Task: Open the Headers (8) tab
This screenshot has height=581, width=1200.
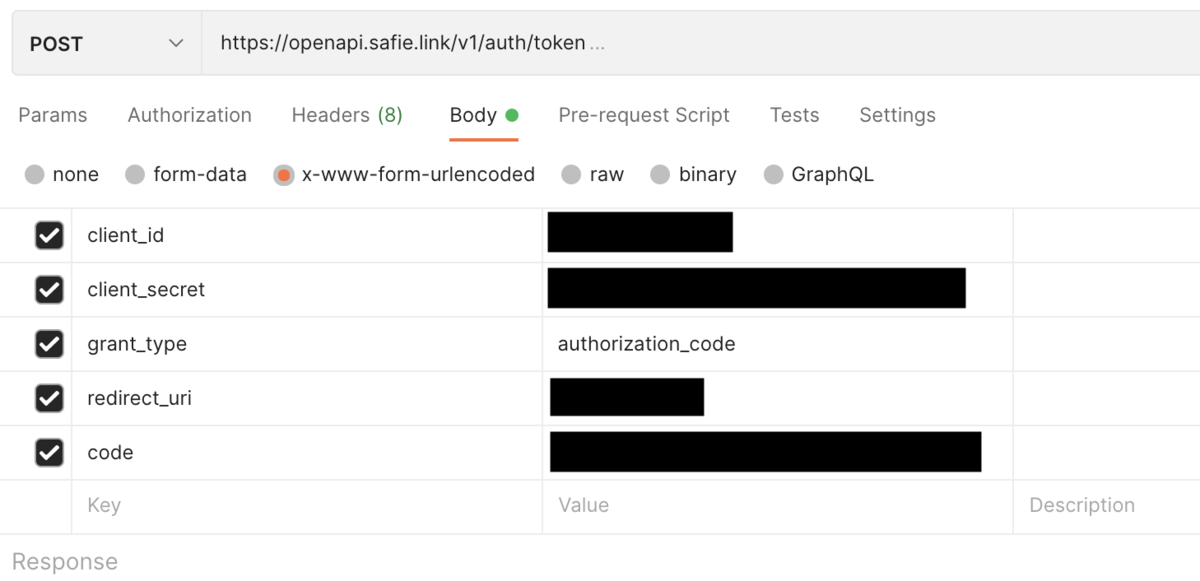Action: click(x=347, y=115)
